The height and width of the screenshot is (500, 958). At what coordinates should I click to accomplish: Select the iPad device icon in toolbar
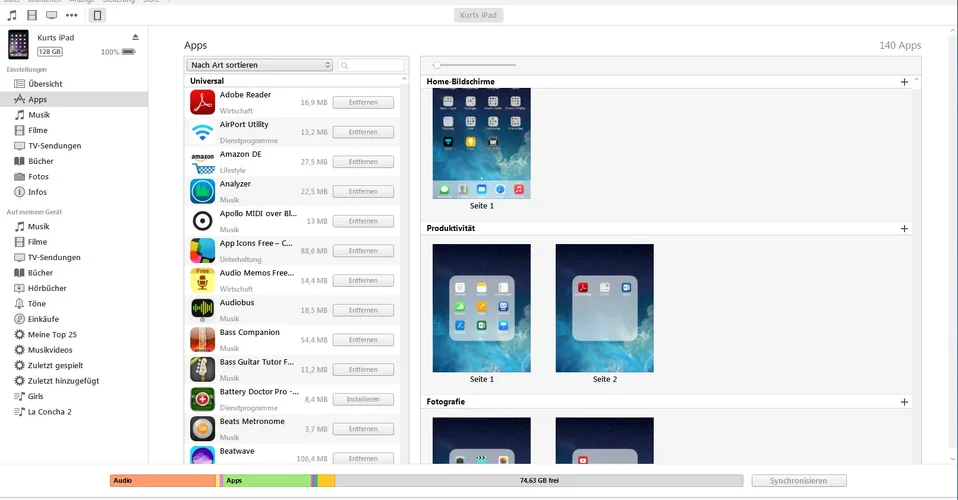point(97,16)
